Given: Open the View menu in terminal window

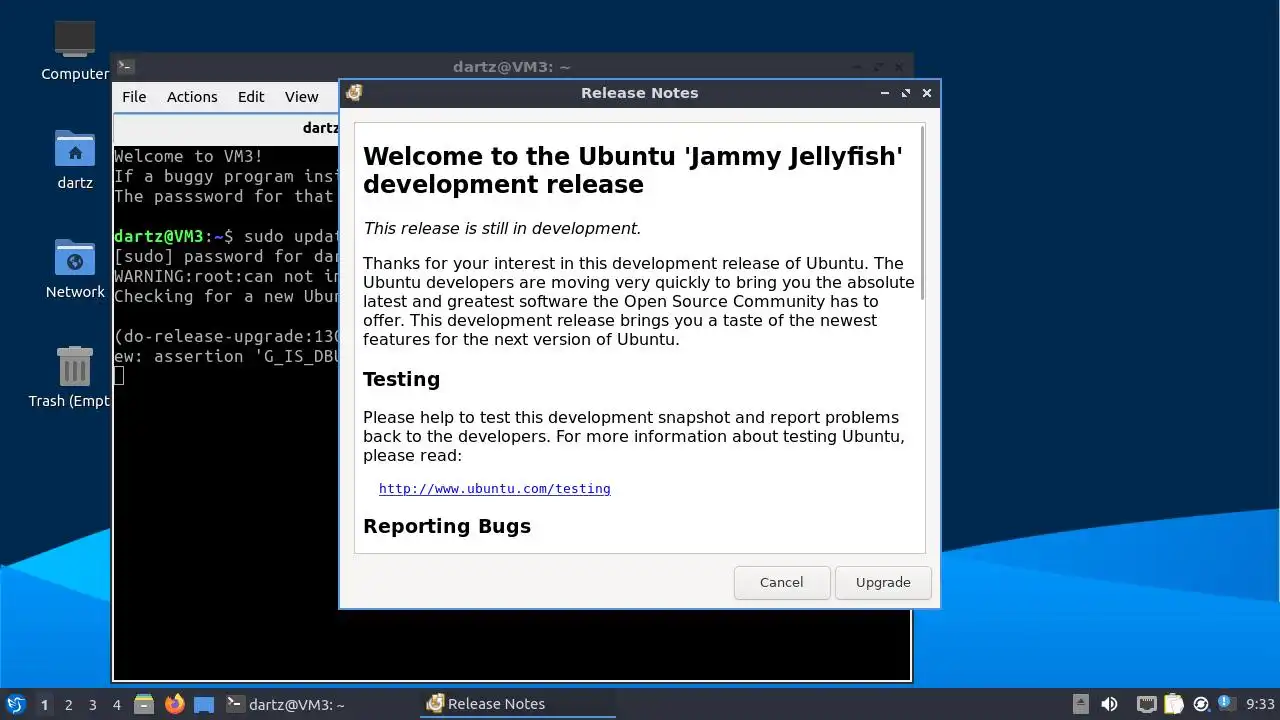Looking at the screenshot, I should pos(301,97).
